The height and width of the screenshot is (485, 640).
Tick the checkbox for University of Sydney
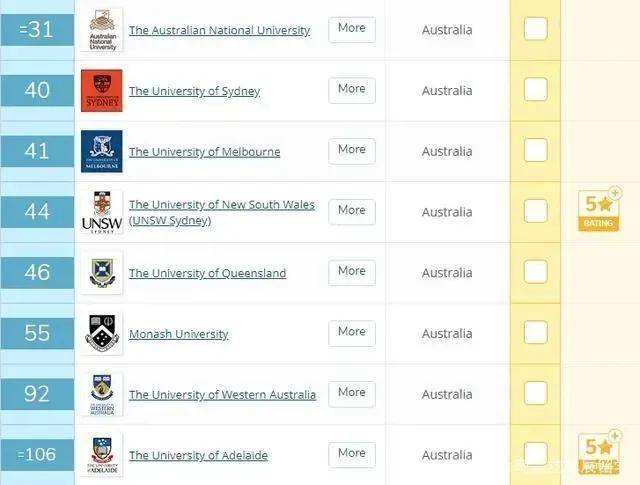point(536,90)
